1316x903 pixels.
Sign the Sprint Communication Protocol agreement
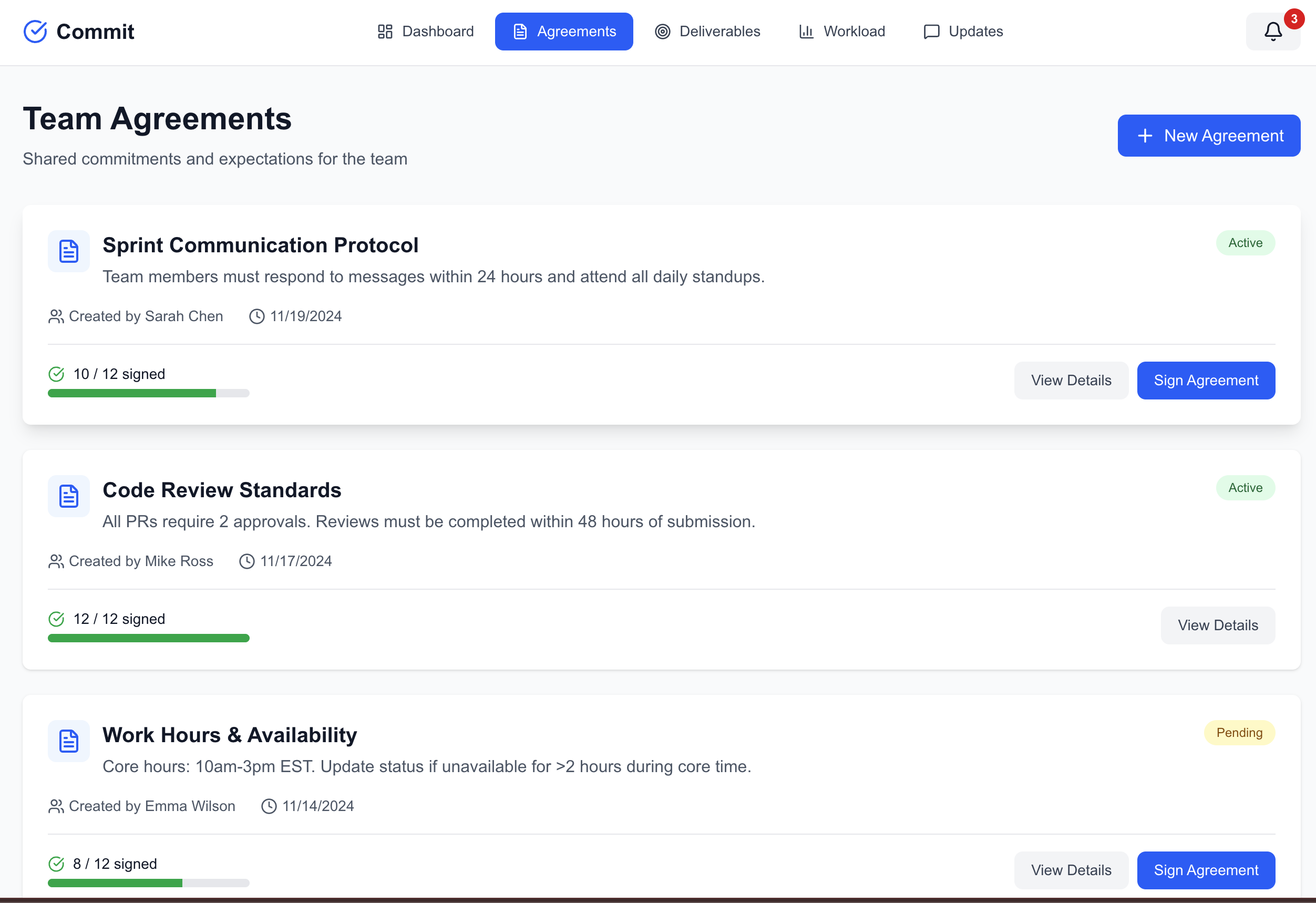(x=1206, y=380)
